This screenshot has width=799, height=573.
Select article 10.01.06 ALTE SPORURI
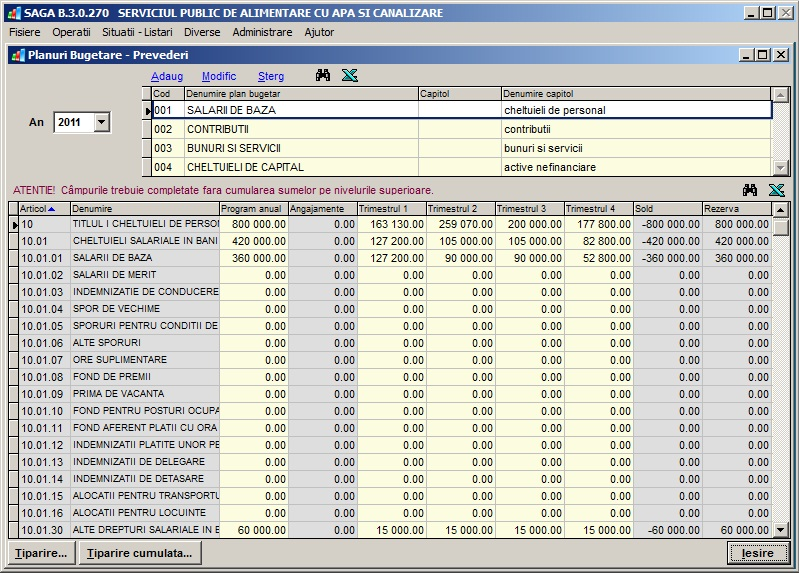point(394,343)
